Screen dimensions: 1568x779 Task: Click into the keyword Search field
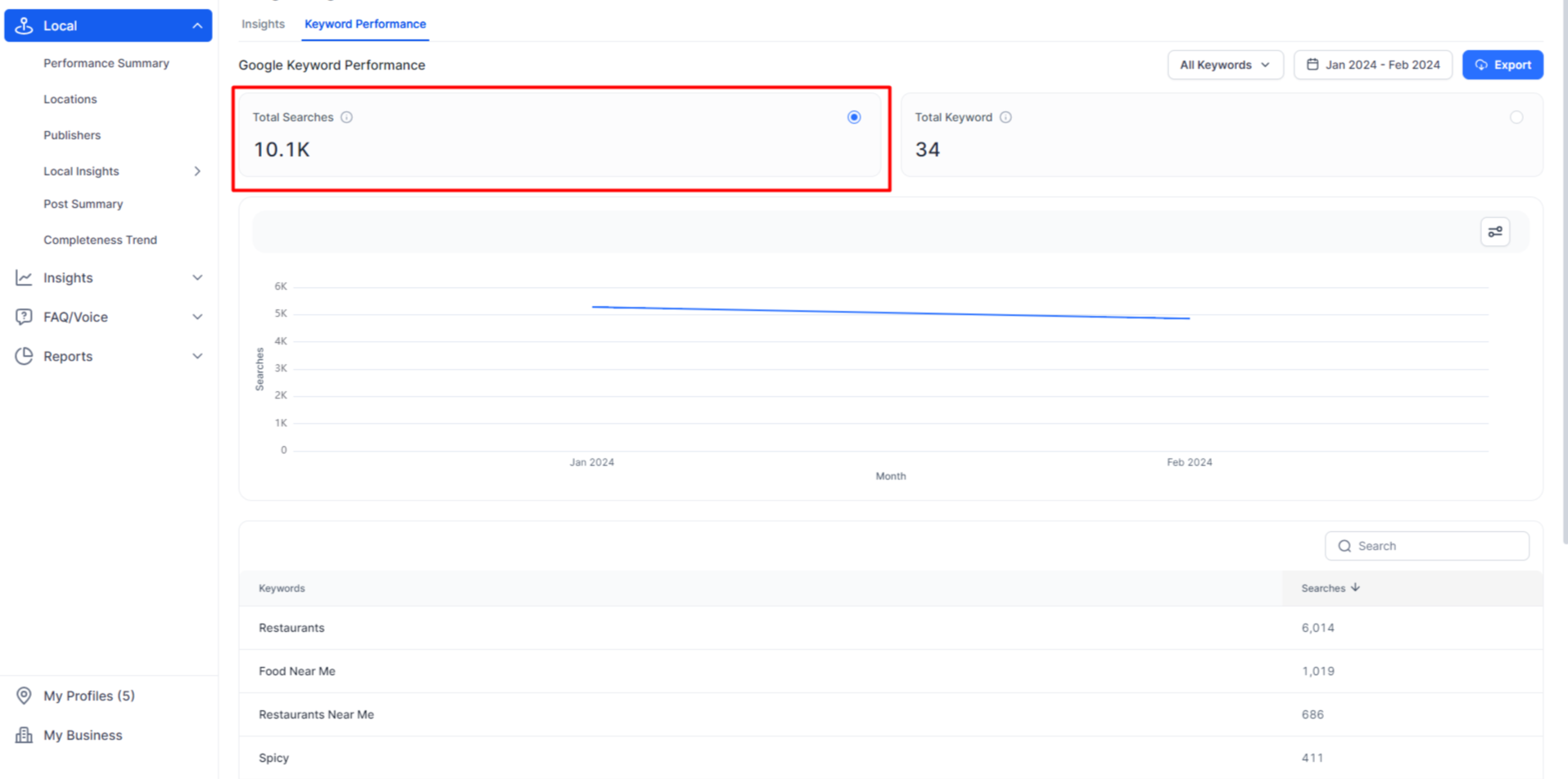[x=1427, y=546]
